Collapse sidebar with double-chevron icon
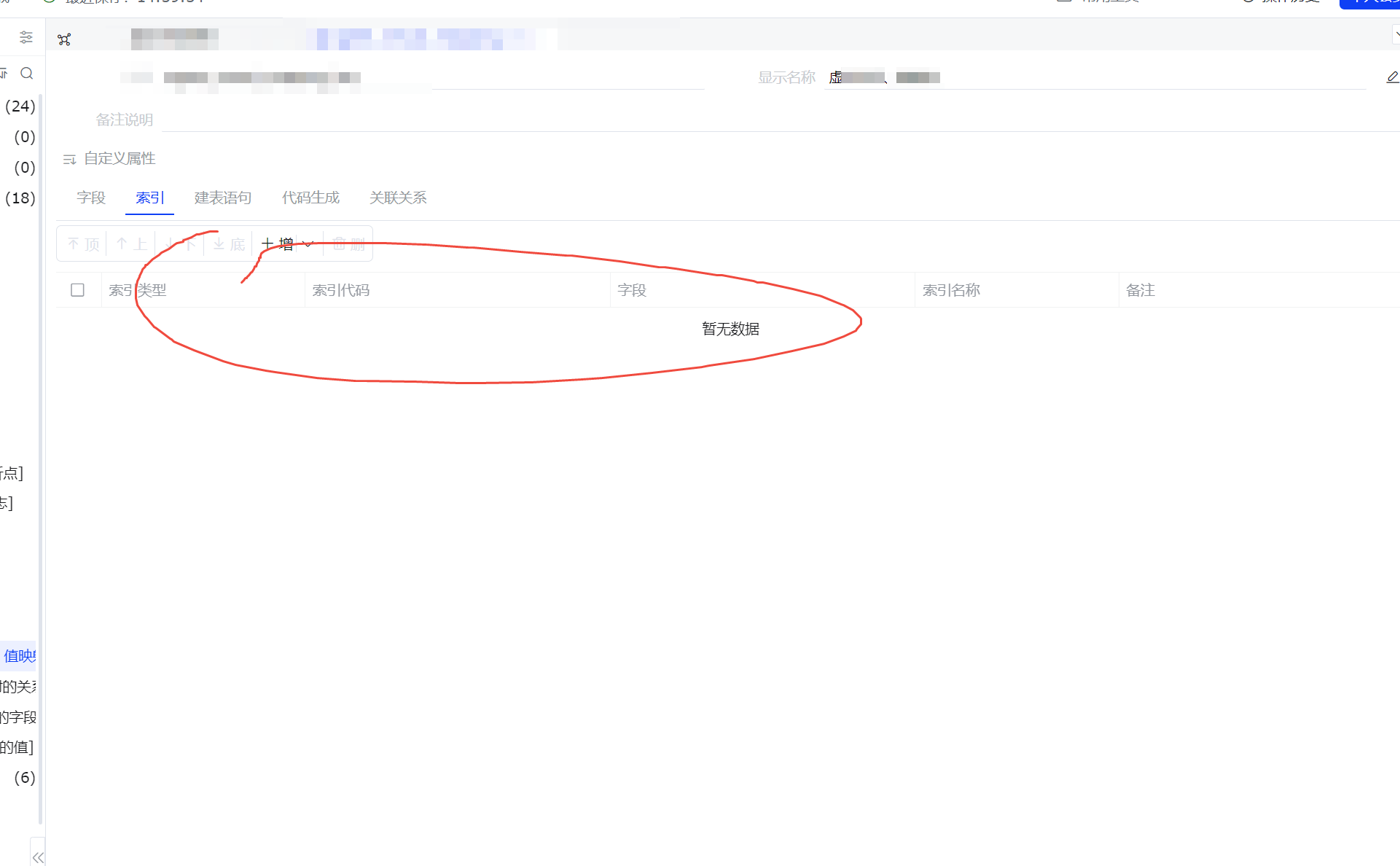This screenshot has height=866, width=1400. tap(38, 857)
